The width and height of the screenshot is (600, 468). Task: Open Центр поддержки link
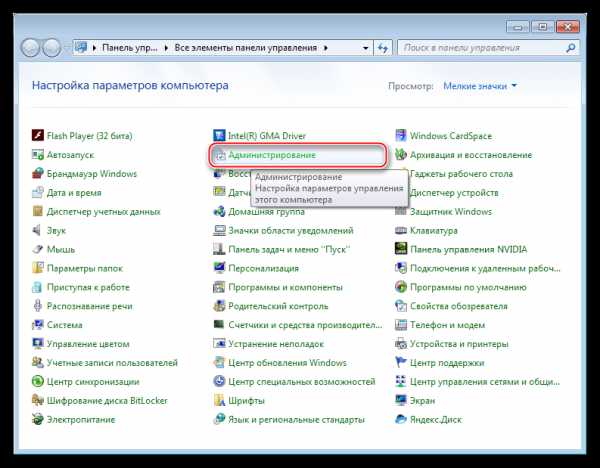tap(447, 363)
